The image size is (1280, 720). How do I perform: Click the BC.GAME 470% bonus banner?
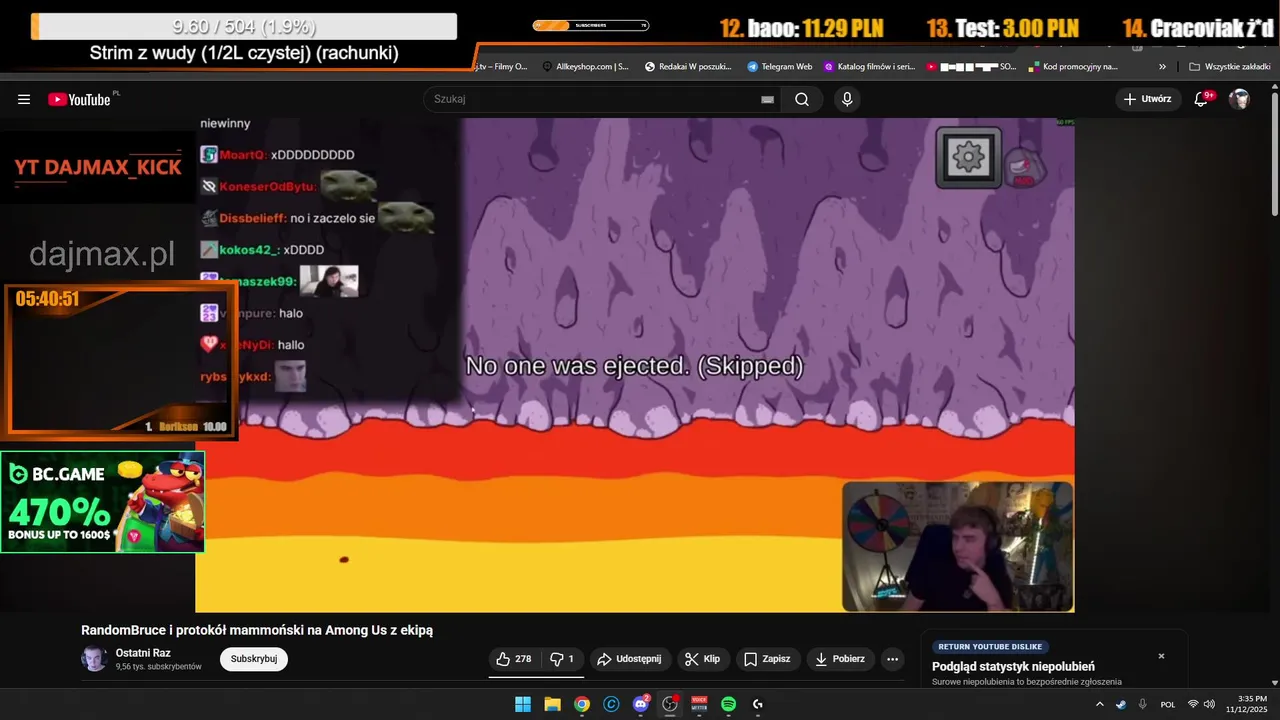pyautogui.click(x=102, y=502)
